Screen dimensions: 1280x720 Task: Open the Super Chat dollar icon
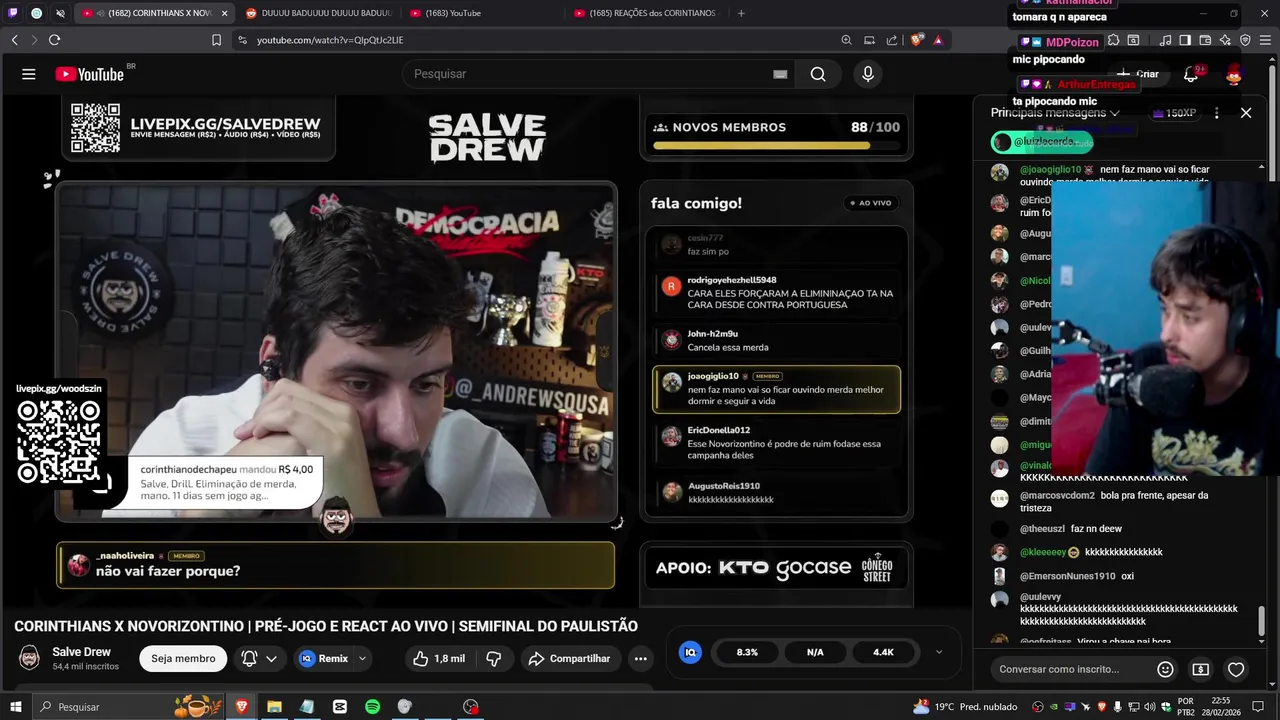[1201, 669]
